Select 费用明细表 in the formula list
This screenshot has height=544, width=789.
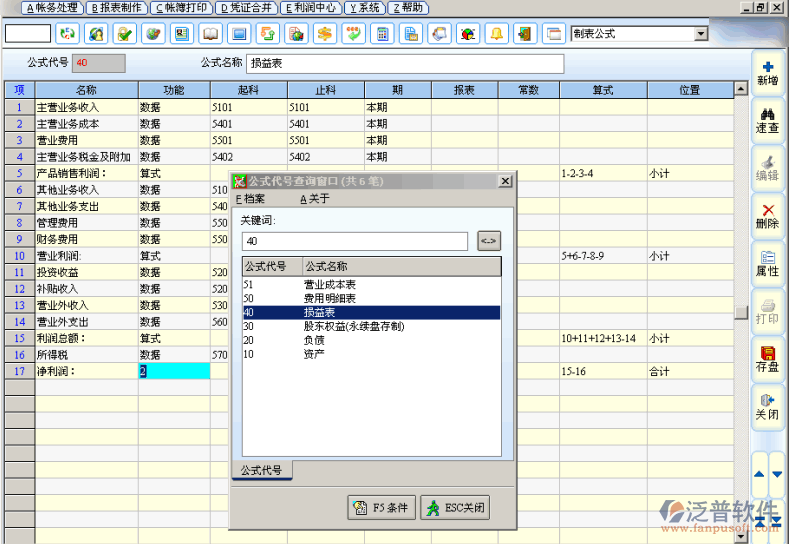coord(329,298)
